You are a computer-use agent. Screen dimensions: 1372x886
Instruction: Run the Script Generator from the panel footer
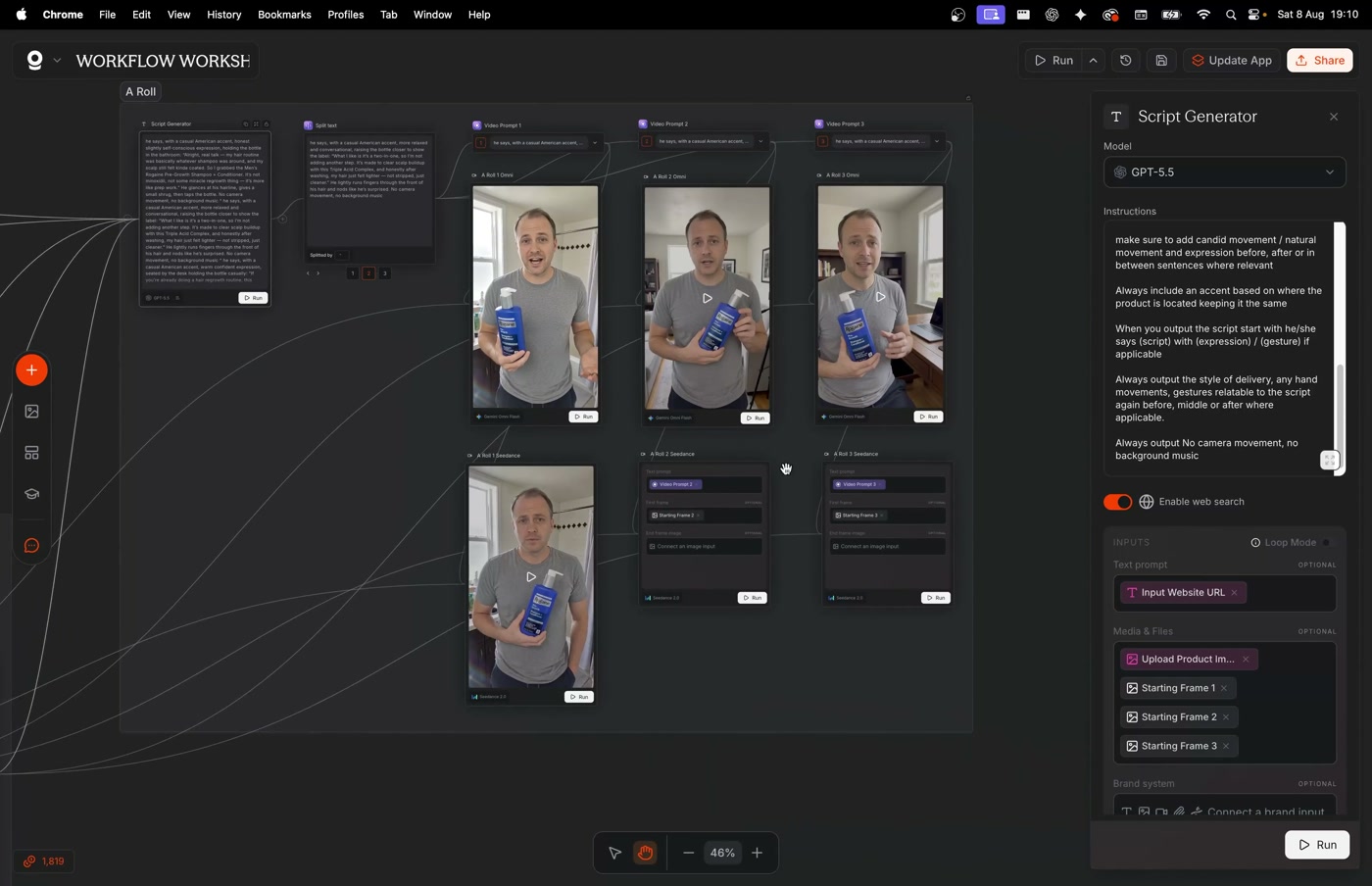pos(1317,845)
